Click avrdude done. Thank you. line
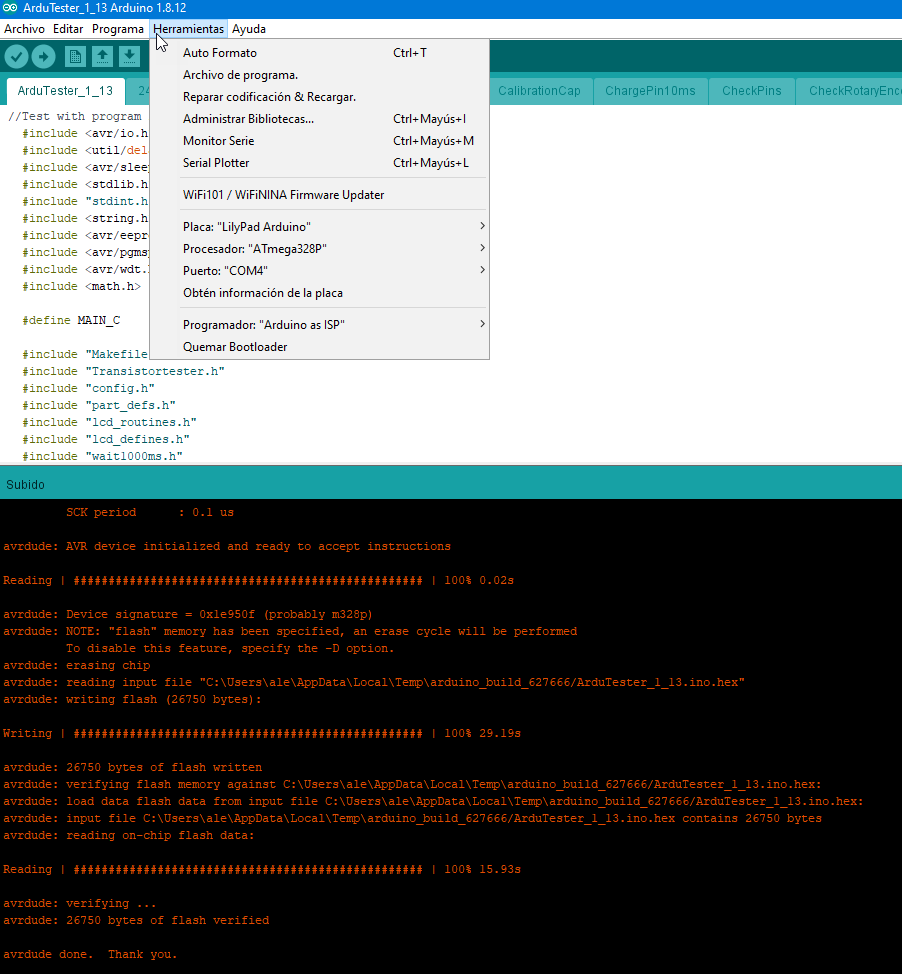This screenshot has width=902, height=974. (90, 955)
